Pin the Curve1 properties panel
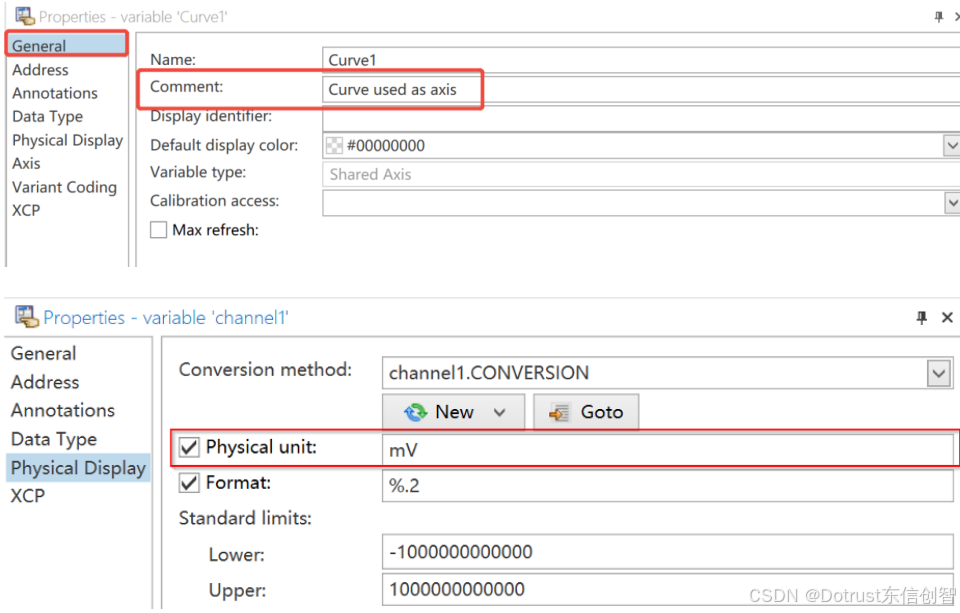 tap(939, 17)
